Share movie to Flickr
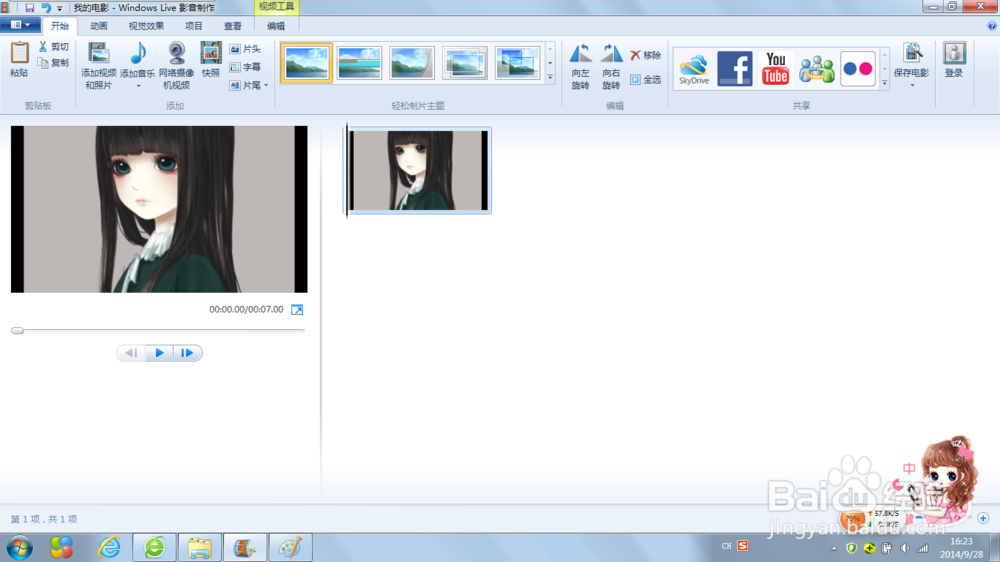1000x562 pixels. click(857, 69)
